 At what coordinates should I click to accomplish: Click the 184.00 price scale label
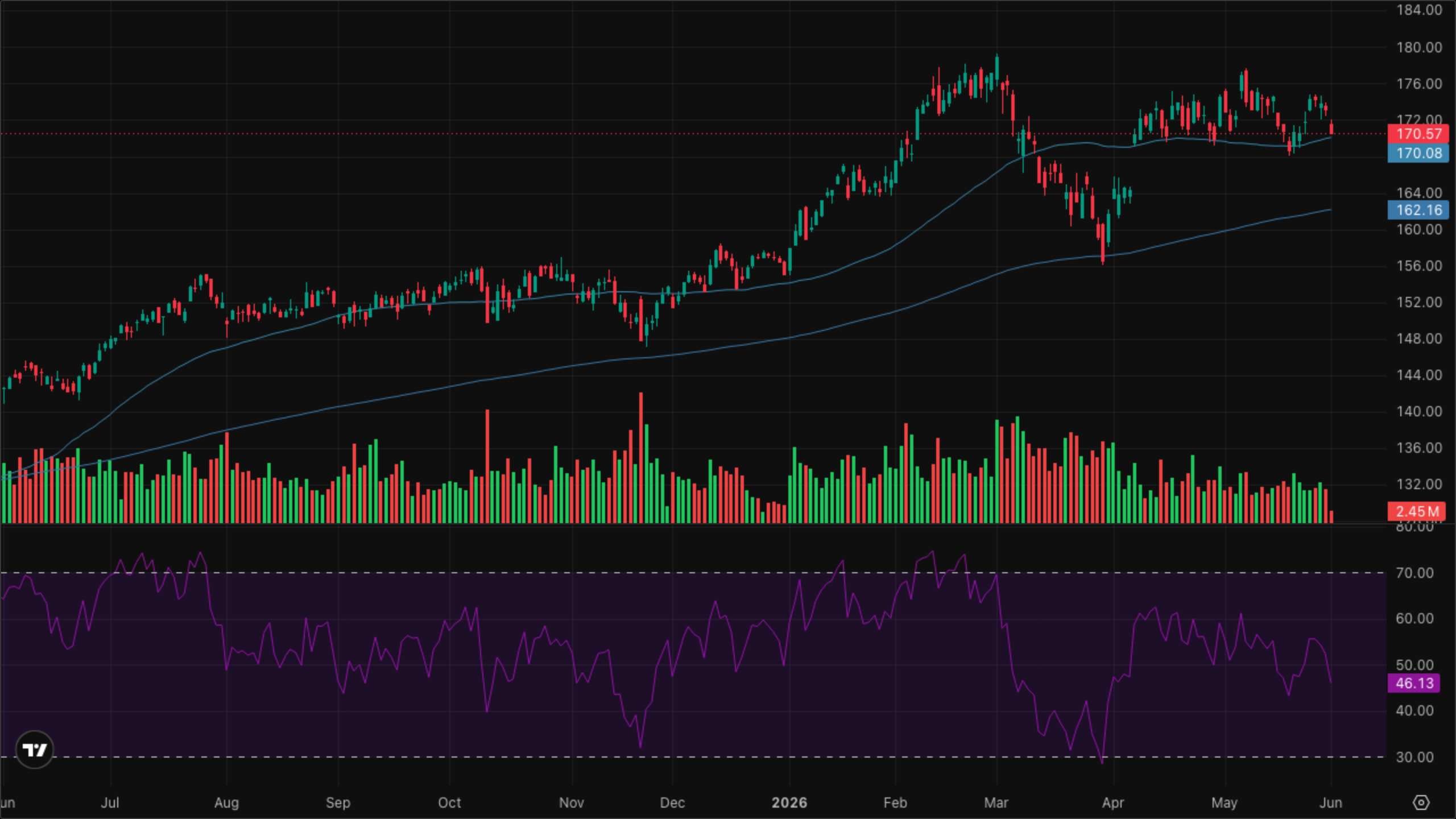point(1419,10)
